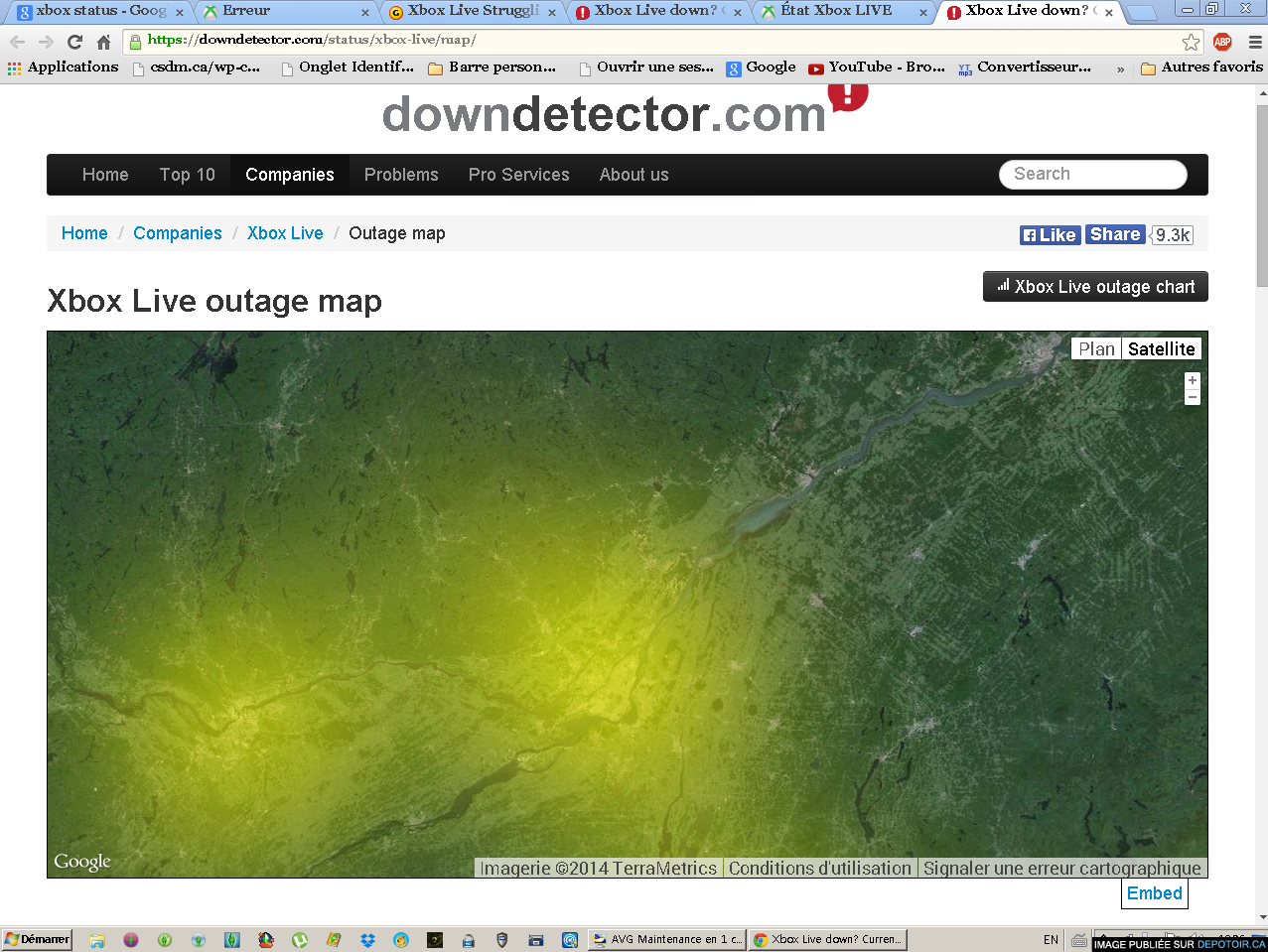The image size is (1268, 952).
Task: Switch to the État Xbox LIVE tab
Action: 844,11
